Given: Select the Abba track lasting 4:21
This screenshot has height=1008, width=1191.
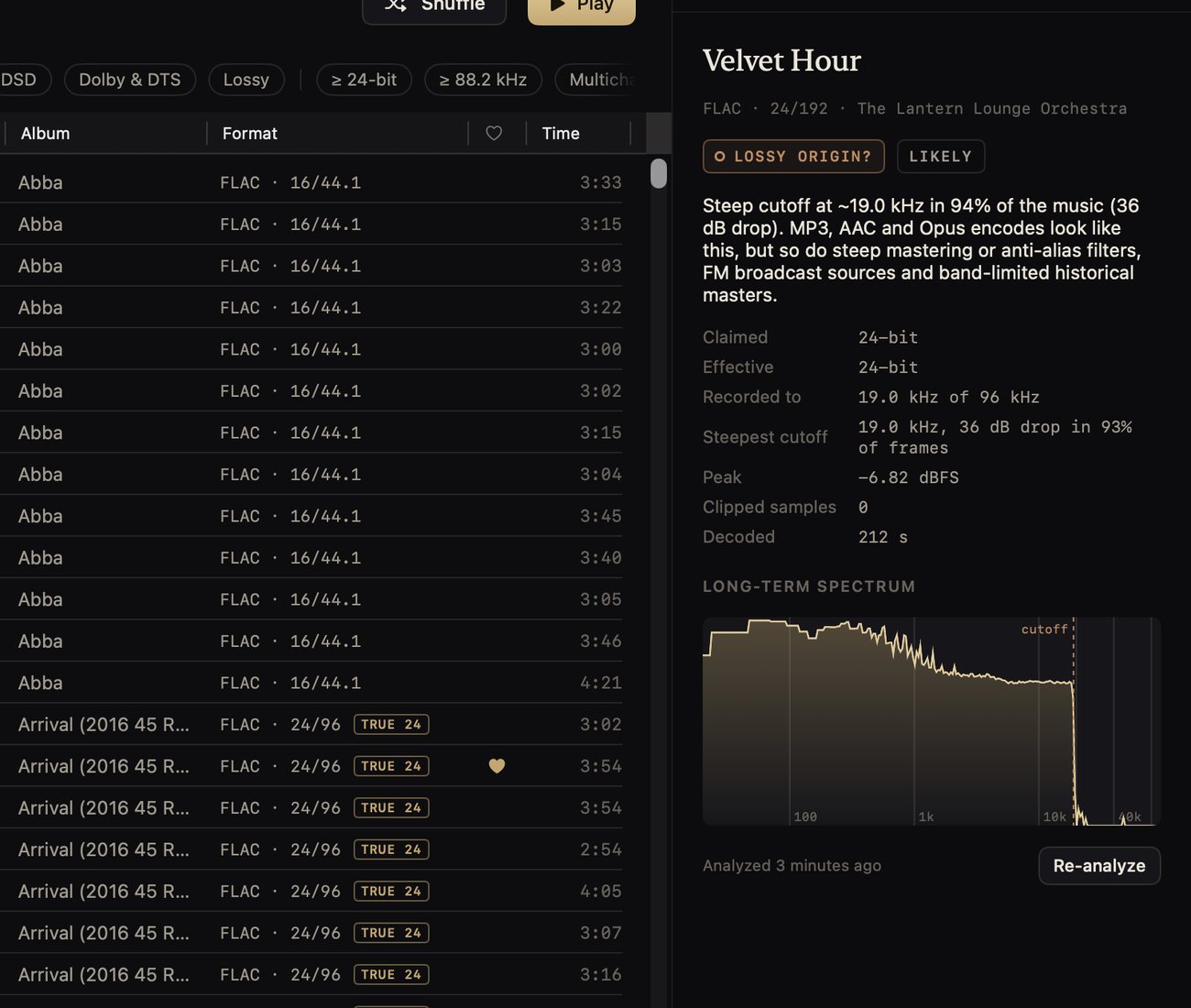Looking at the screenshot, I should (311, 683).
